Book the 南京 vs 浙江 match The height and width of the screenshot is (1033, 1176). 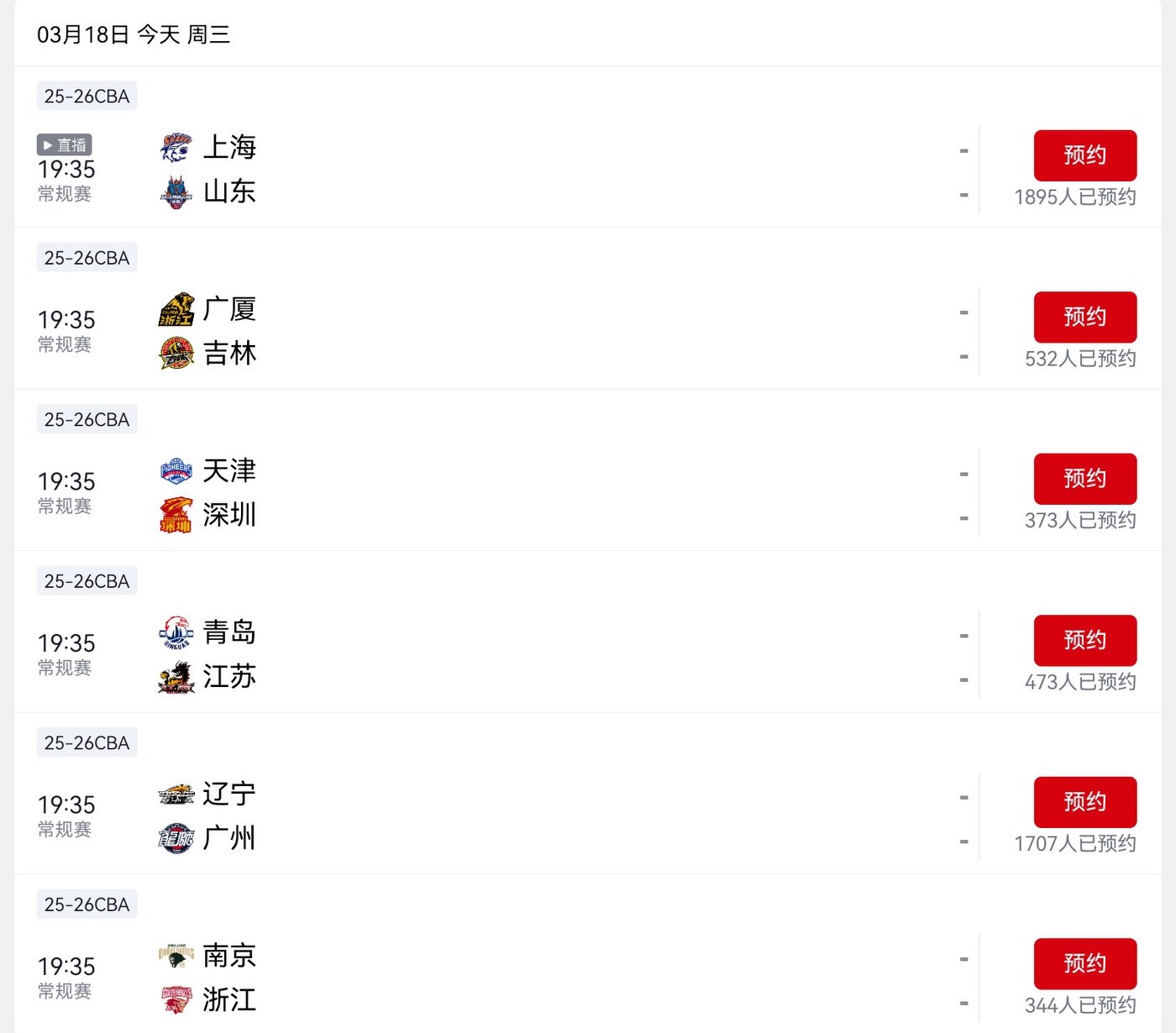[x=1084, y=963]
